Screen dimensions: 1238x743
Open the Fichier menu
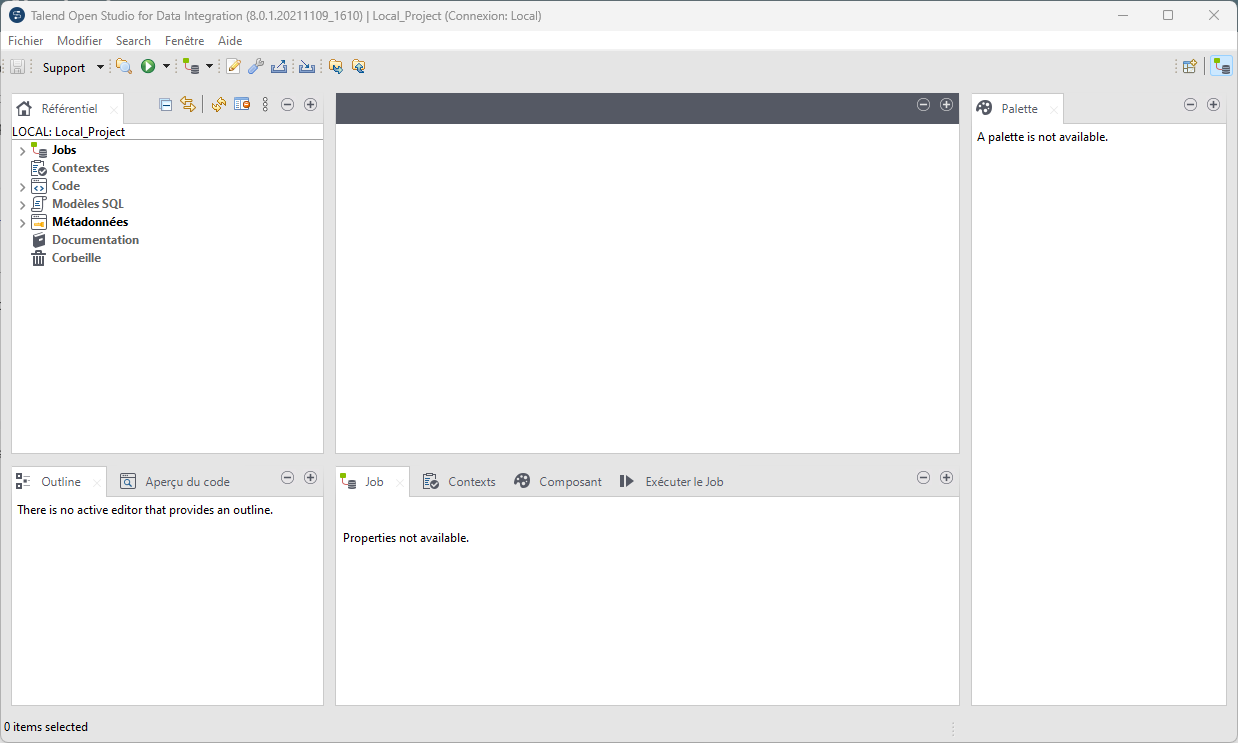[x=26, y=41]
